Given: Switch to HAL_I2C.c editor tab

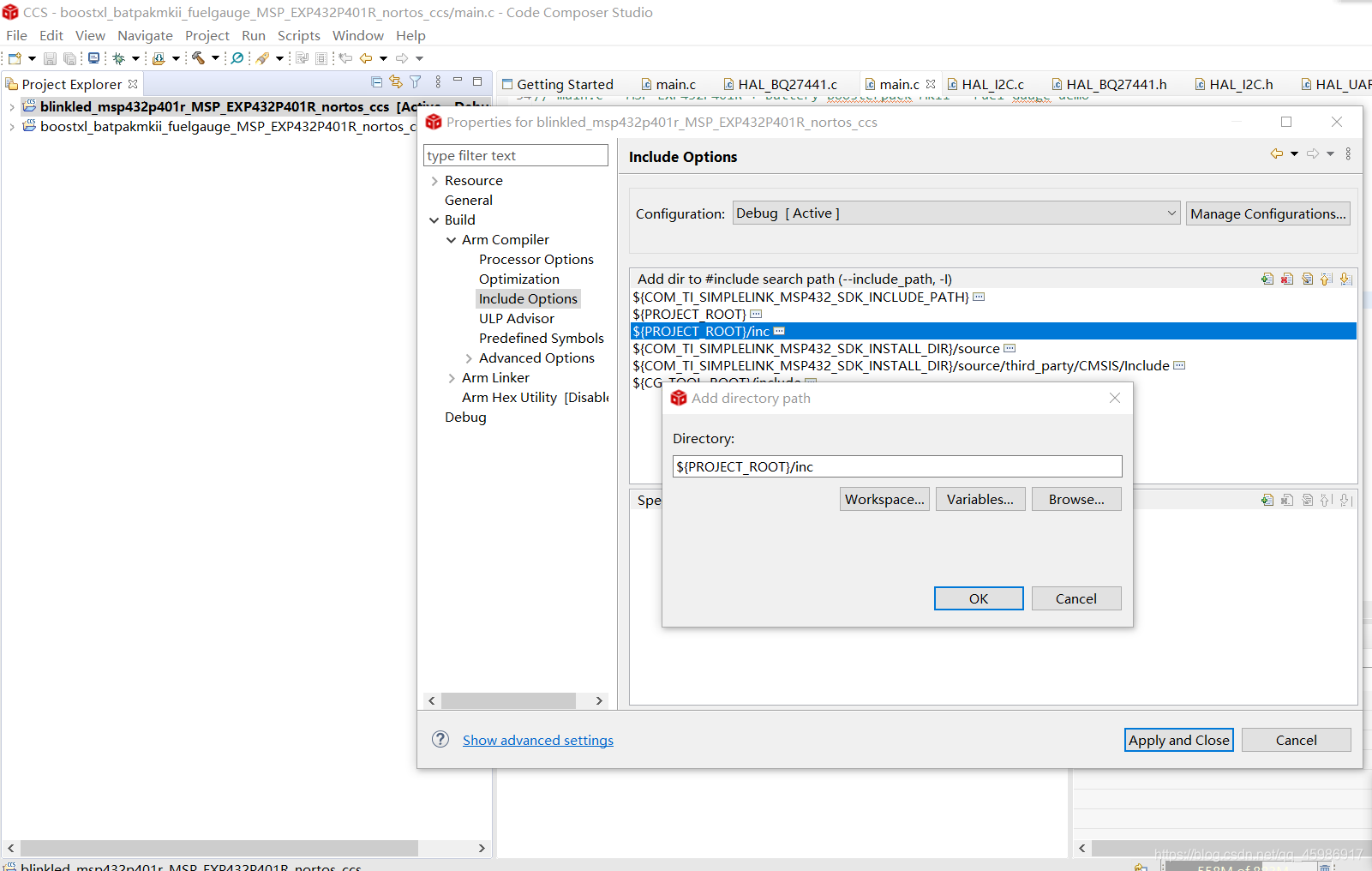Looking at the screenshot, I should [x=986, y=84].
